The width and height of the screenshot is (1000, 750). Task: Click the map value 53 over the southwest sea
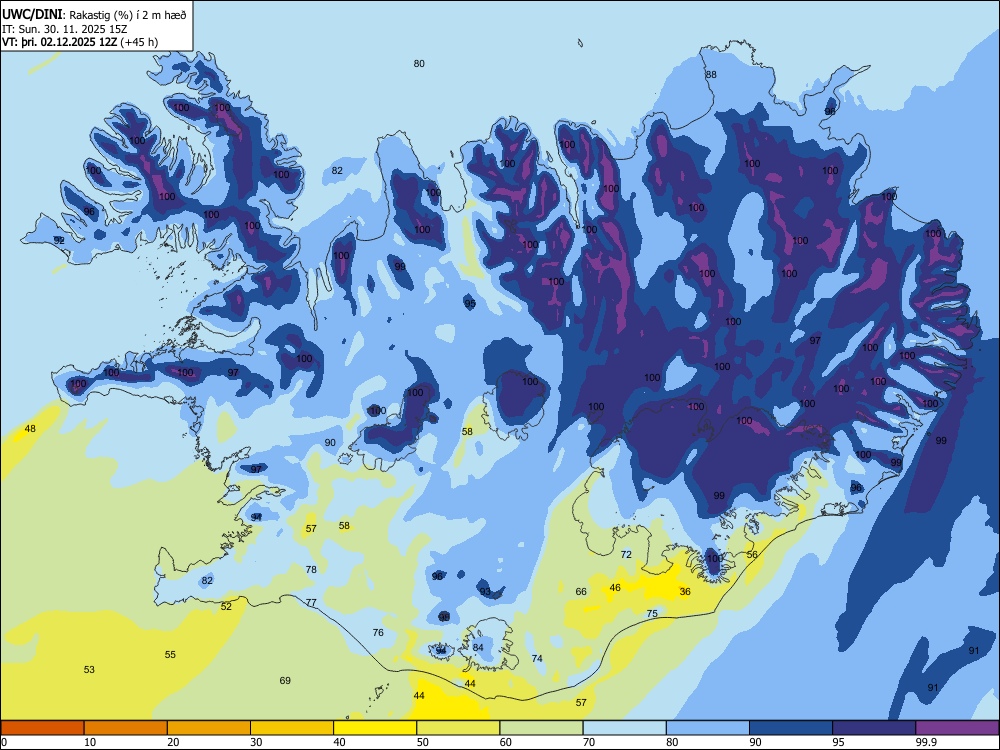[89, 670]
